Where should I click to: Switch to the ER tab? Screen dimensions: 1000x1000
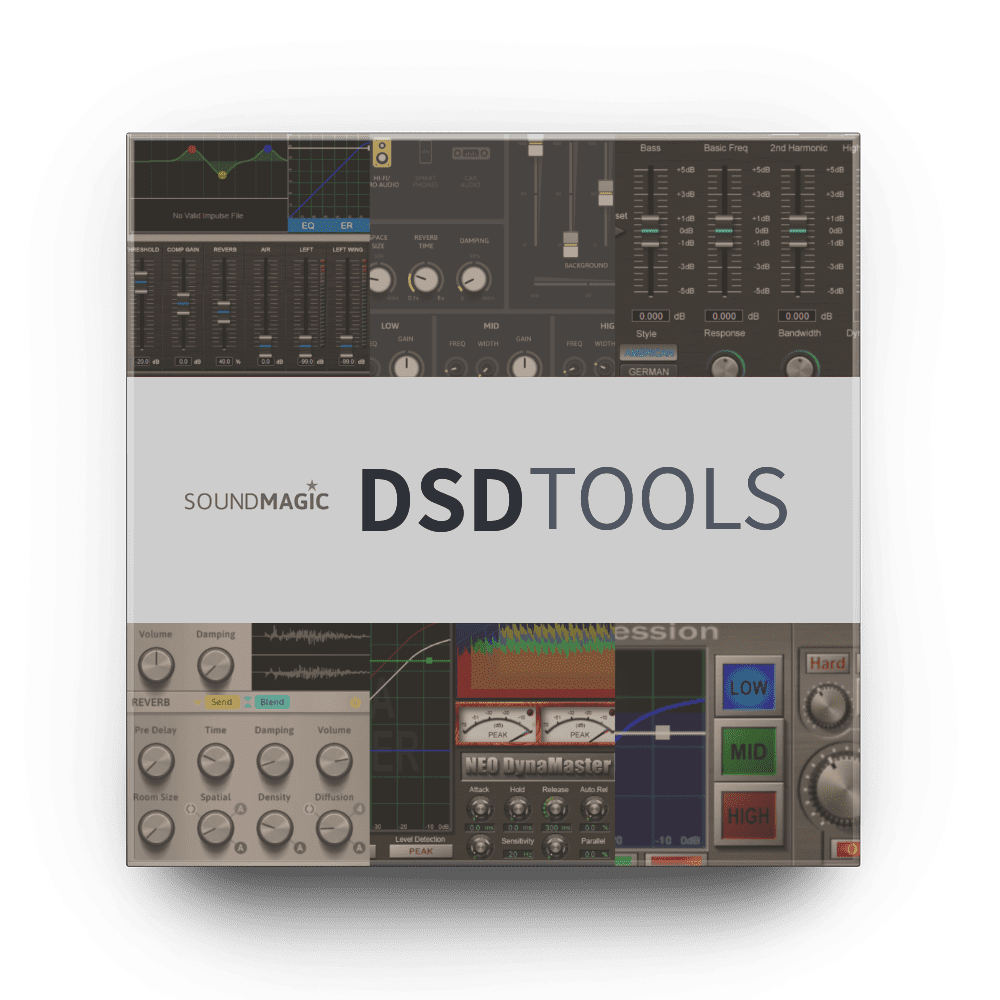[x=346, y=226]
